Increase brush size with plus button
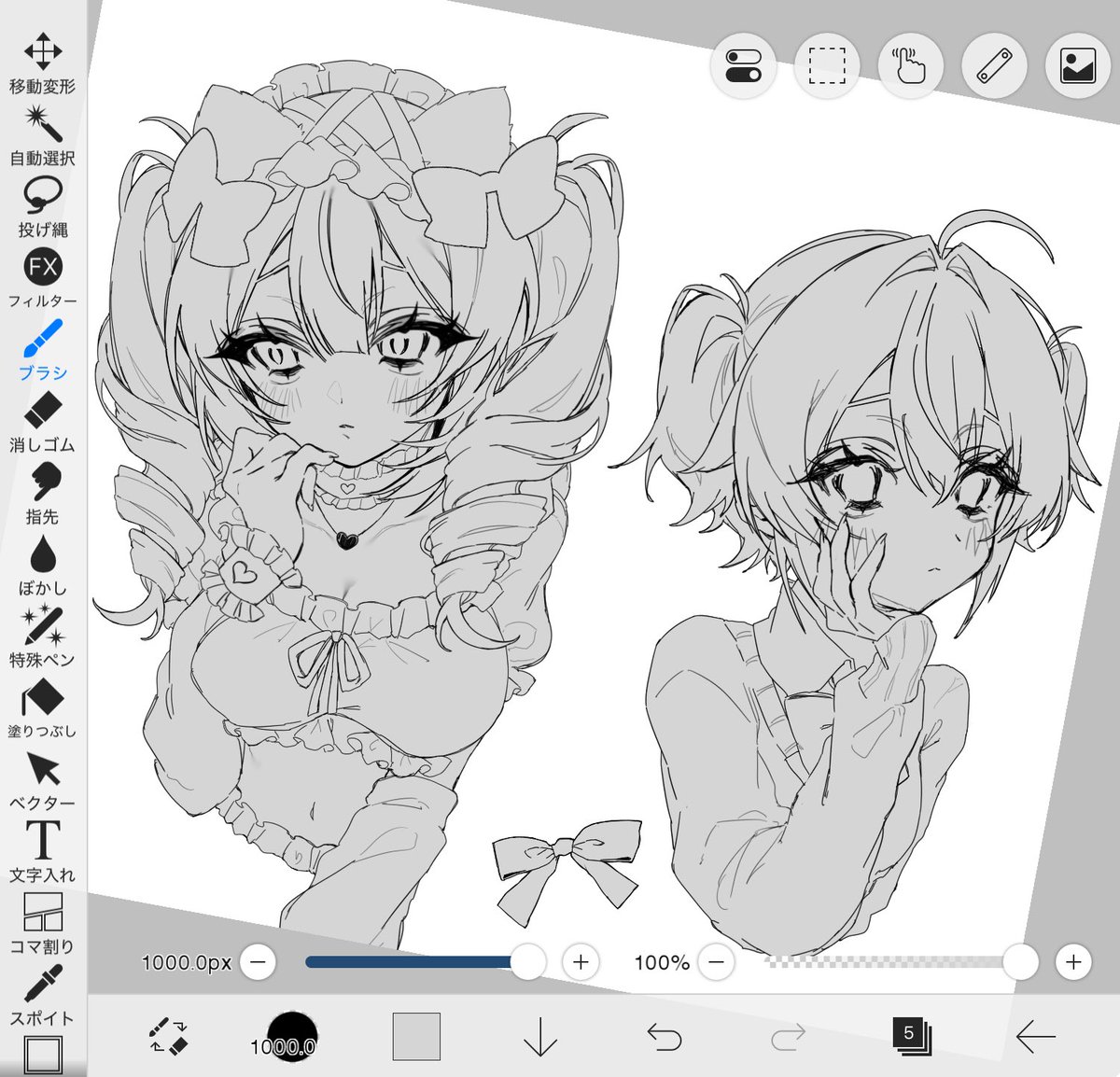The image size is (1120, 1077). 581,962
